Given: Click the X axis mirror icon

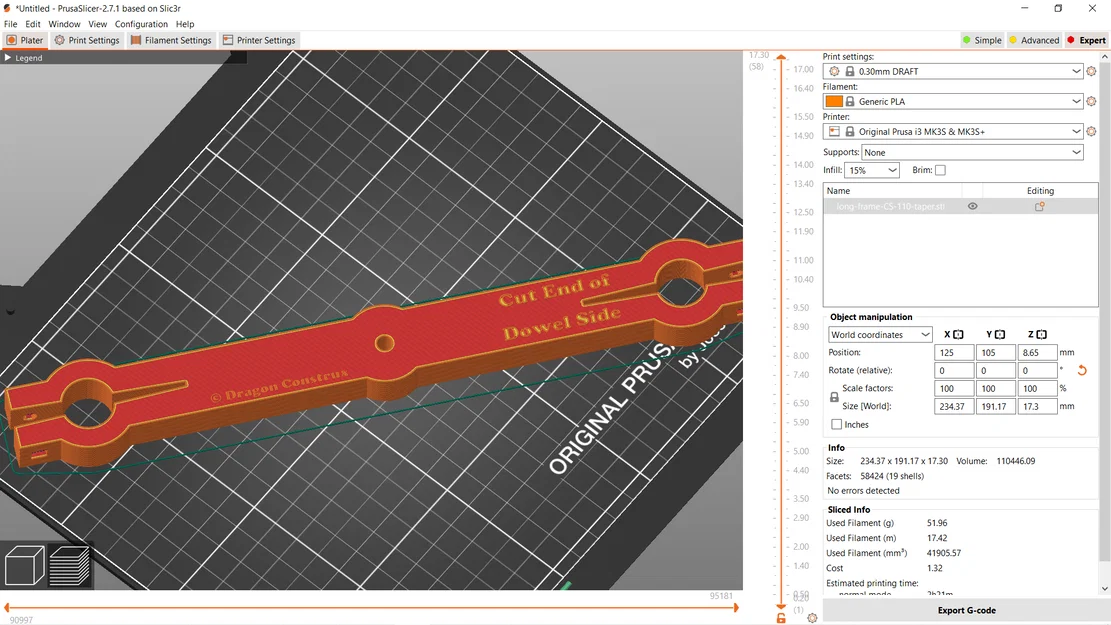Looking at the screenshot, I should (958, 334).
